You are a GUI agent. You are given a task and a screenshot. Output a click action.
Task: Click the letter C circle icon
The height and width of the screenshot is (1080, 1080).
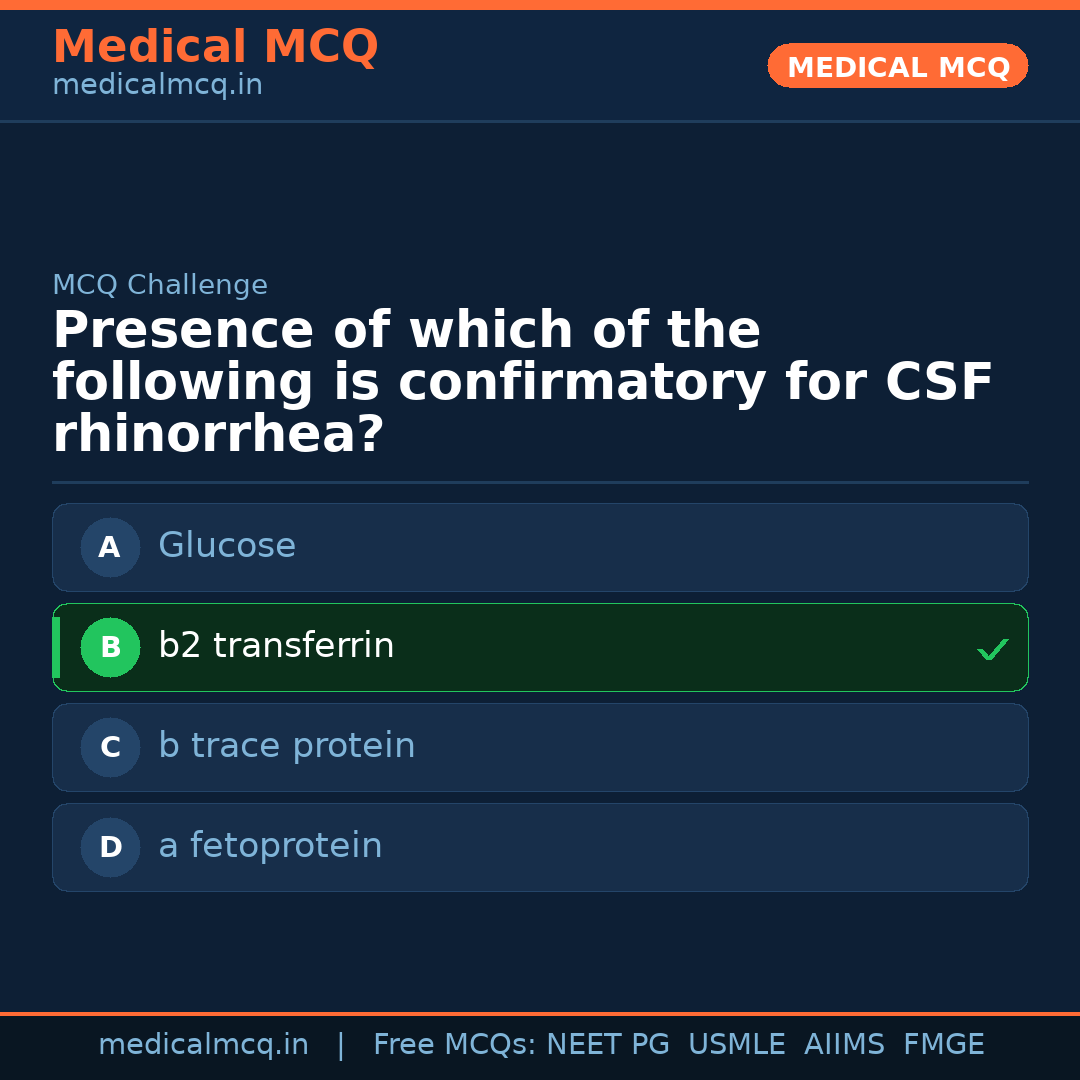[x=110, y=747]
